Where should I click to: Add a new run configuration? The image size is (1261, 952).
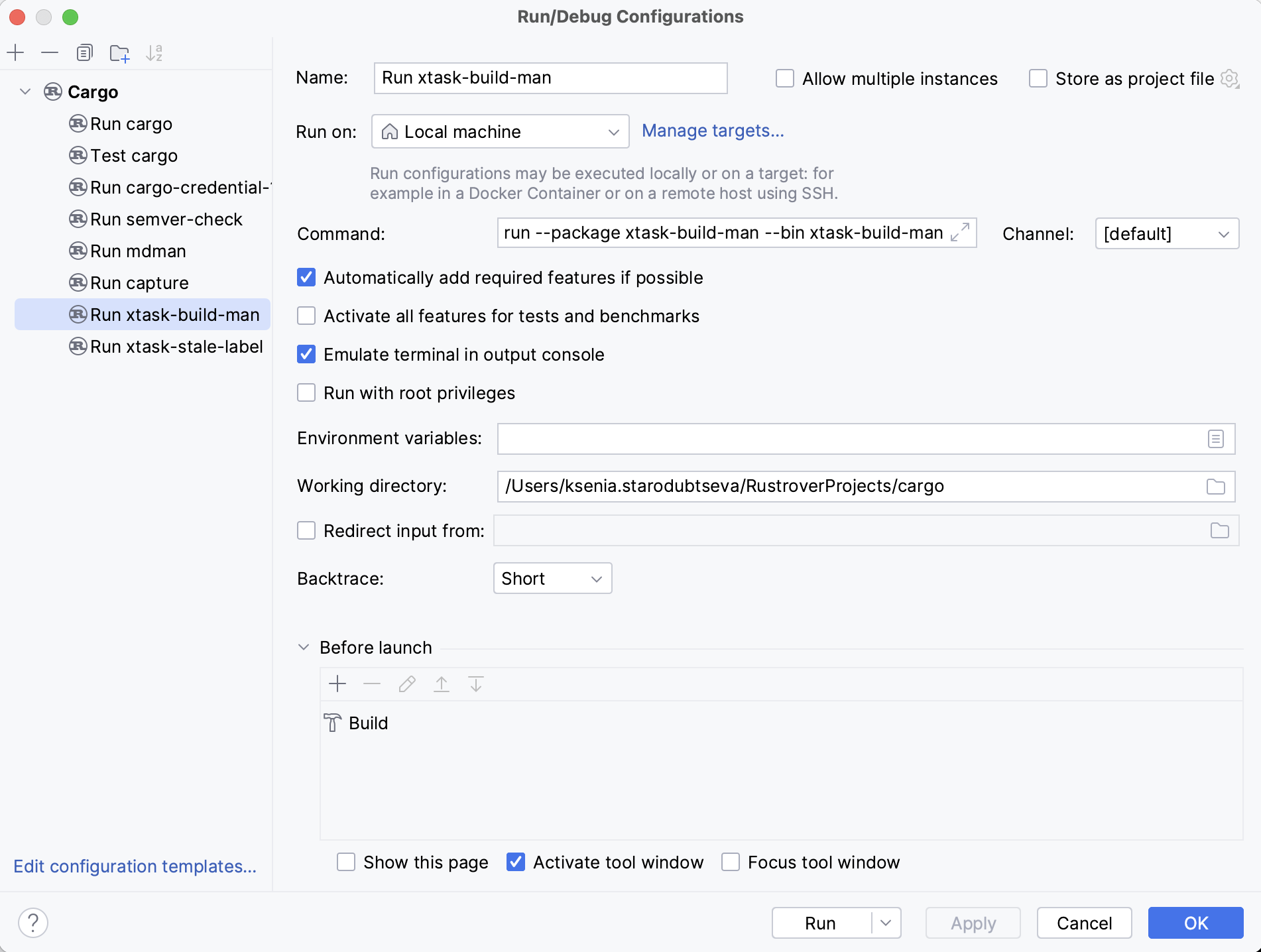15,52
